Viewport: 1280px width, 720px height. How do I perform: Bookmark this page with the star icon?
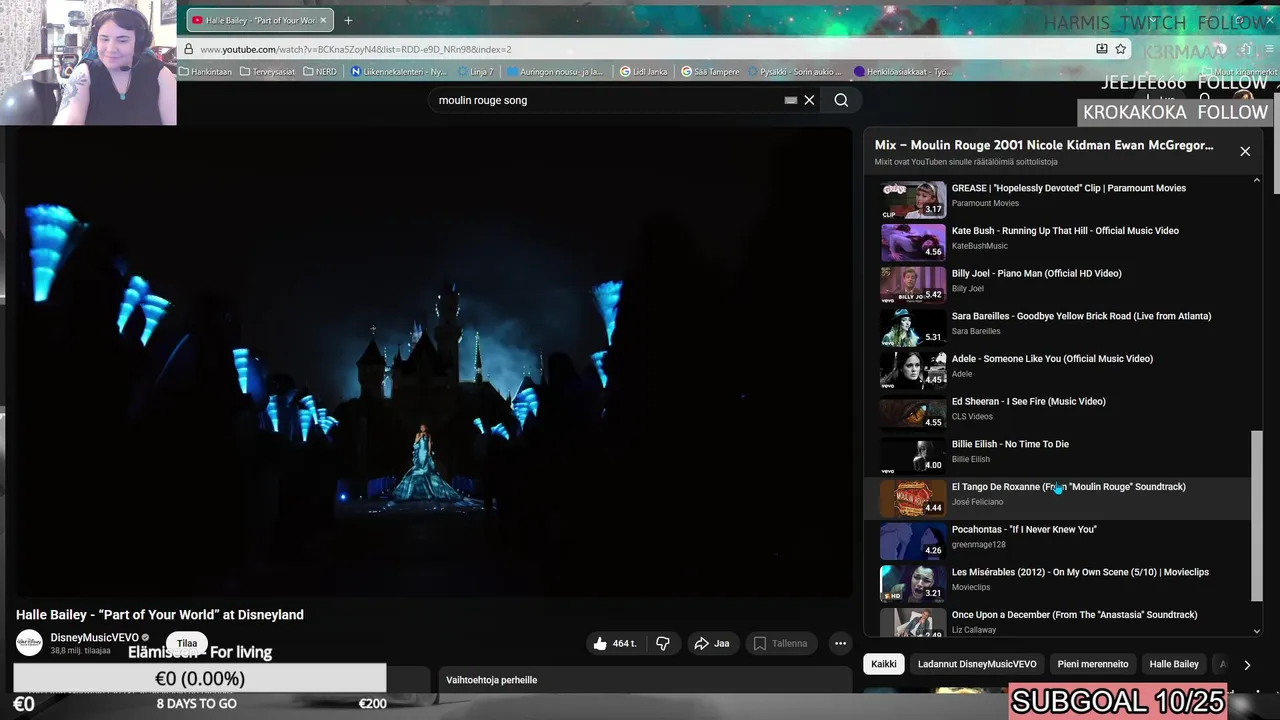coord(1121,49)
